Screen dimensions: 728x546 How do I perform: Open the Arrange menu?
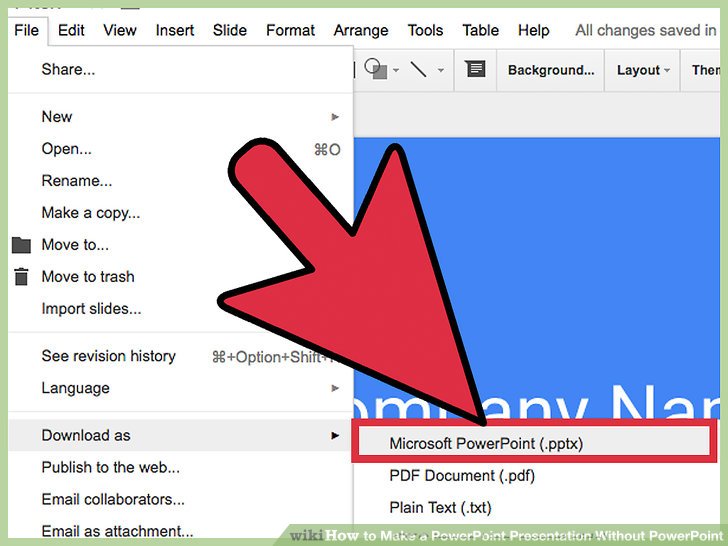click(x=361, y=31)
